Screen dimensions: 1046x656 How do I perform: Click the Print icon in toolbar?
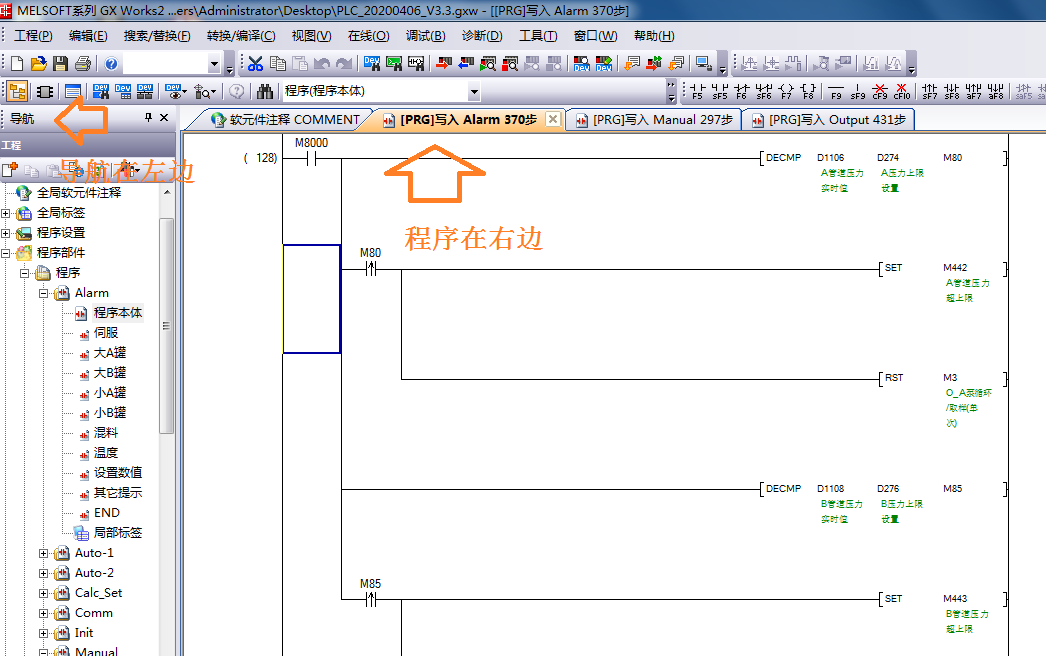(x=82, y=64)
